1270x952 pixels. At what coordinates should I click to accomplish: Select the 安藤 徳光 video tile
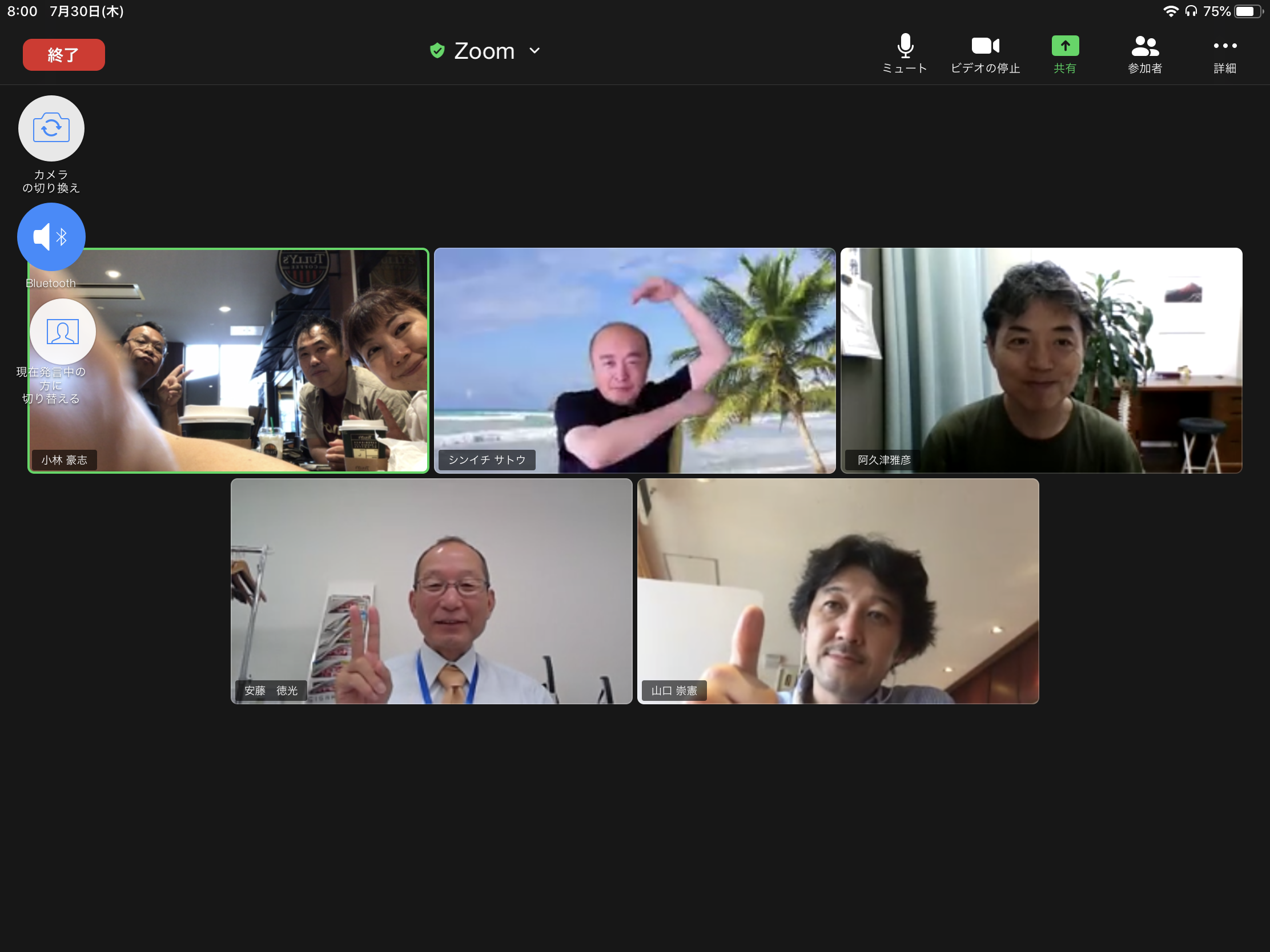pos(431,591)
